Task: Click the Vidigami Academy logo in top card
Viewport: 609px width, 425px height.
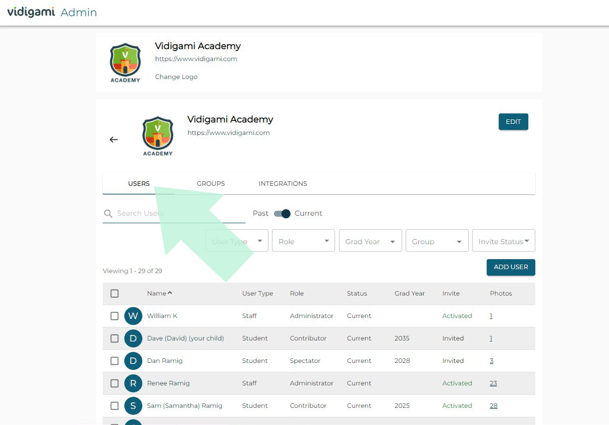Action: [125, 63]
